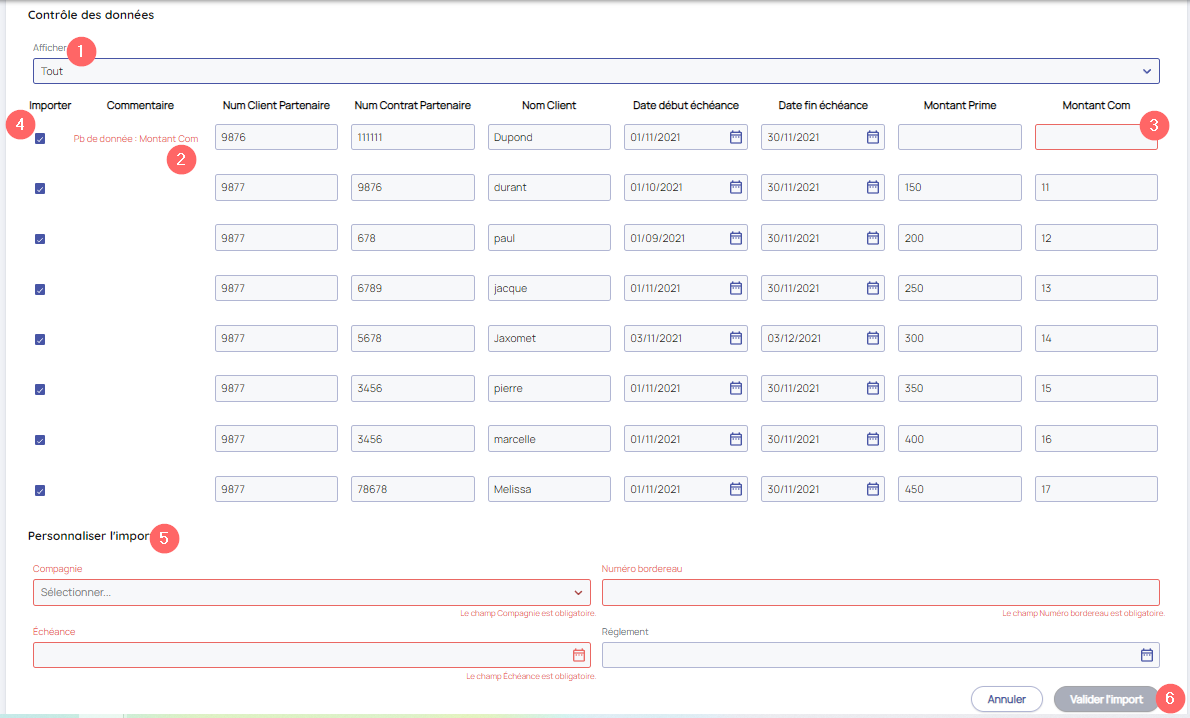The image size is (1190, 718).
Task: Select the Montant Prime field with value 350
Action: [x=959, y=388]
